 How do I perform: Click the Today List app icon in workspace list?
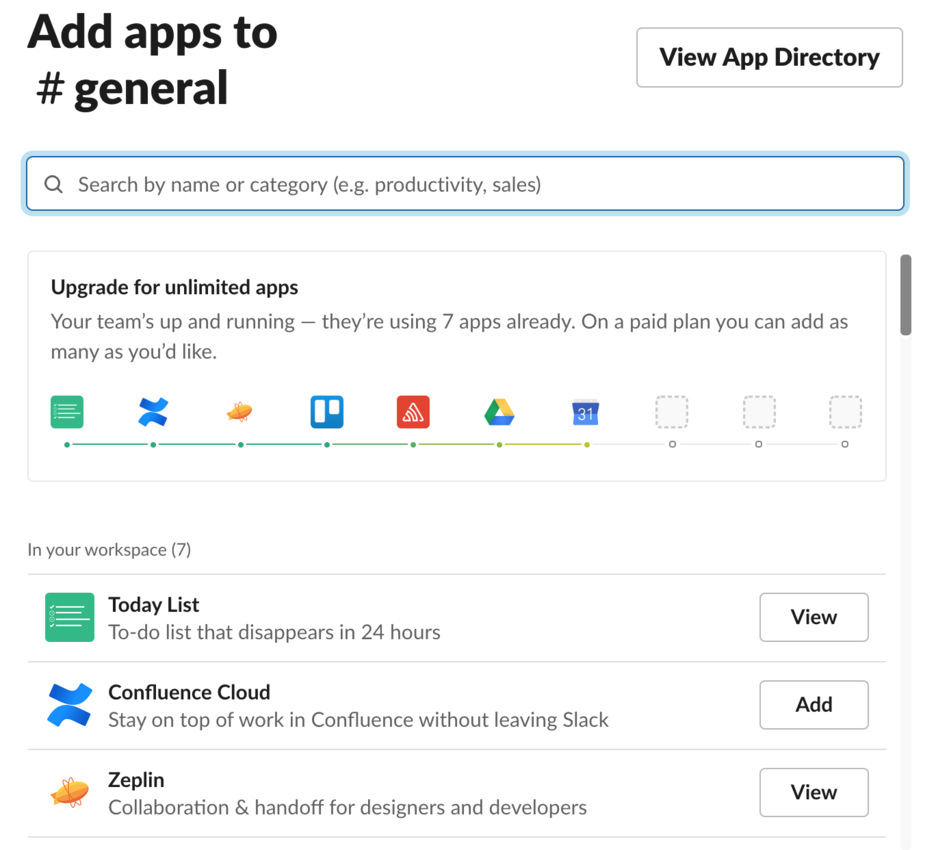(69, 617)
